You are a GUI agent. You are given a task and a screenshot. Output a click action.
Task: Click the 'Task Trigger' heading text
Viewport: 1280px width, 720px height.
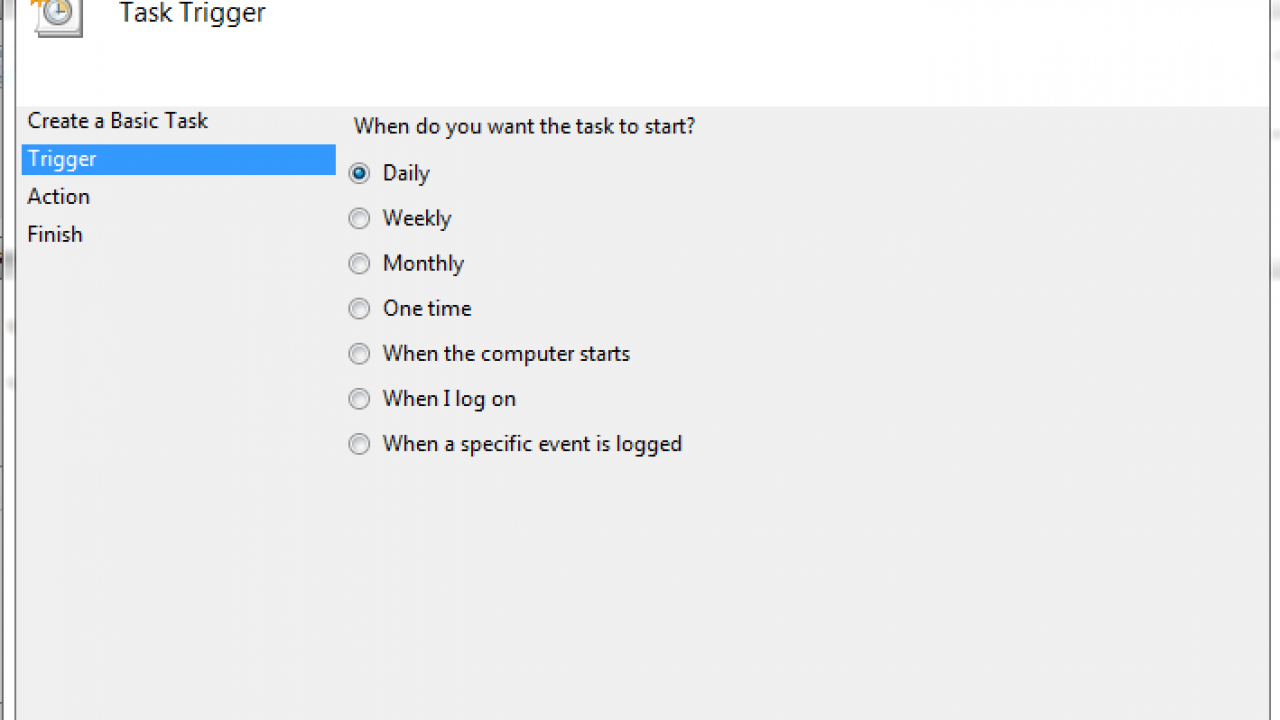(192, 14)
